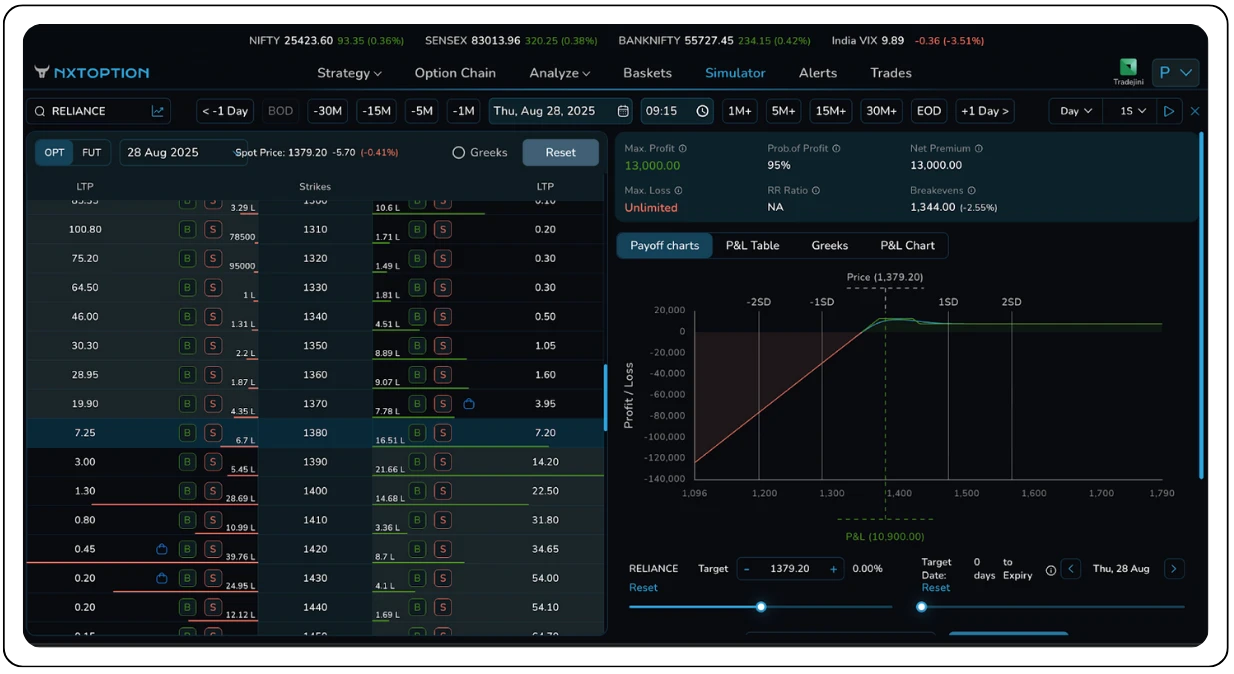Click the basket icon in 1370 strike row
Image resolution: width=1234 pixels, height=674 pixels.
pyautogui.click(x=469, y=404)
